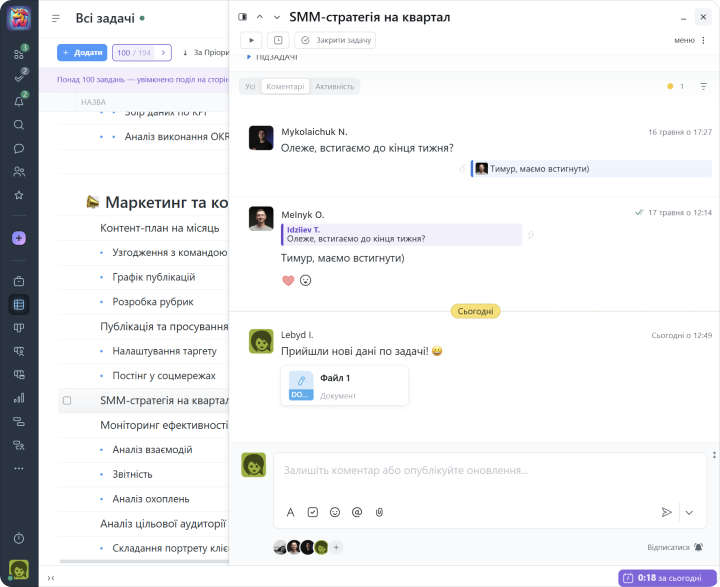Click the attach file paperclip icon
The width and height of the screenshot is (720, 587).
[379, 512]
